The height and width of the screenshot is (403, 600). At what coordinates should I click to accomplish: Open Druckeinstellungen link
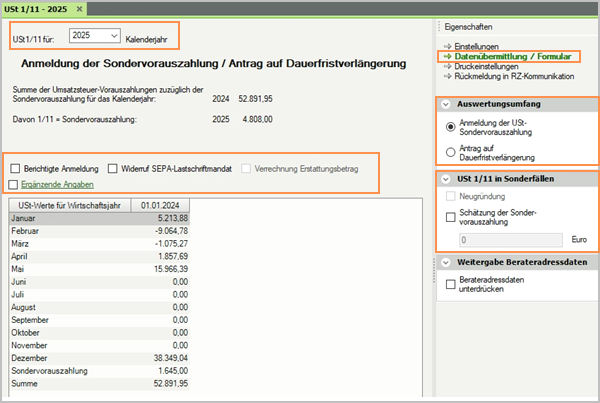(x=486, y=66)
